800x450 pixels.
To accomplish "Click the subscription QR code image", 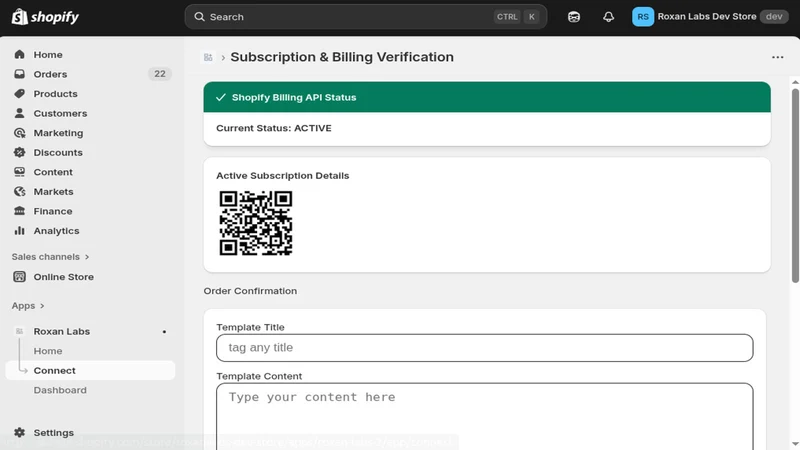I will click(x=256, y=223).
